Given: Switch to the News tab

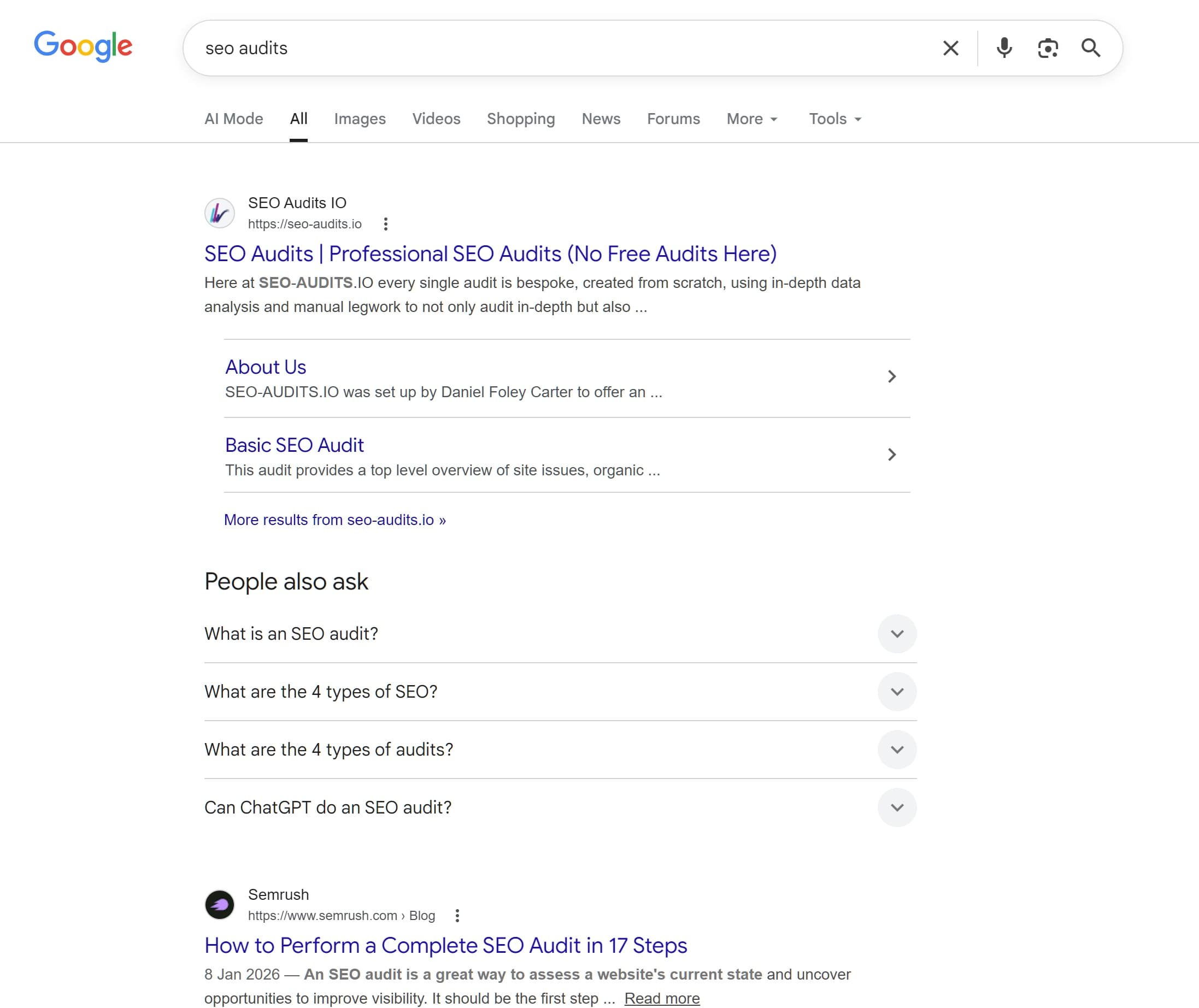Looking at the screenshot, I should (601, 119).
